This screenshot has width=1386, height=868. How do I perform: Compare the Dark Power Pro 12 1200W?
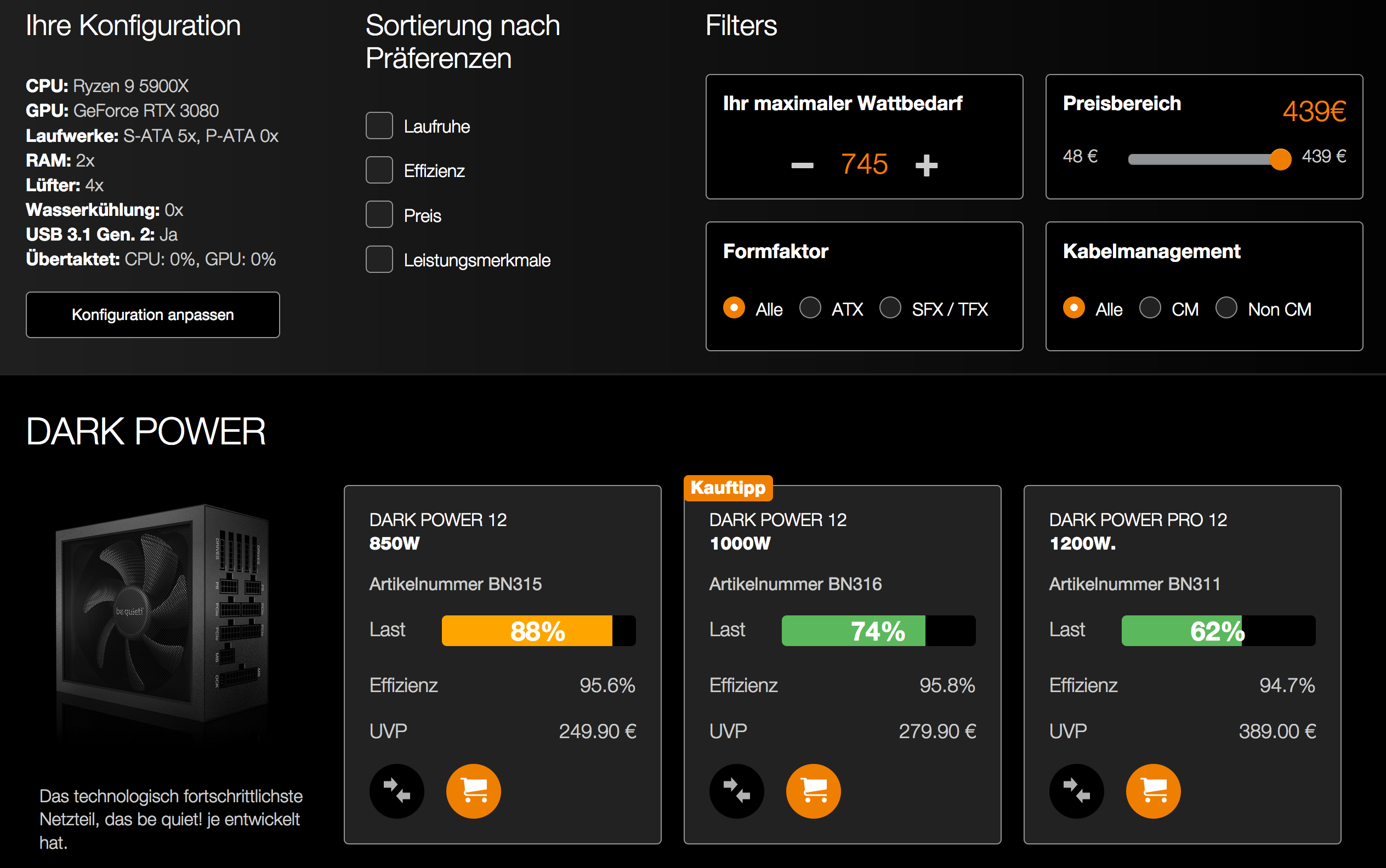[x=1076, y=791]
